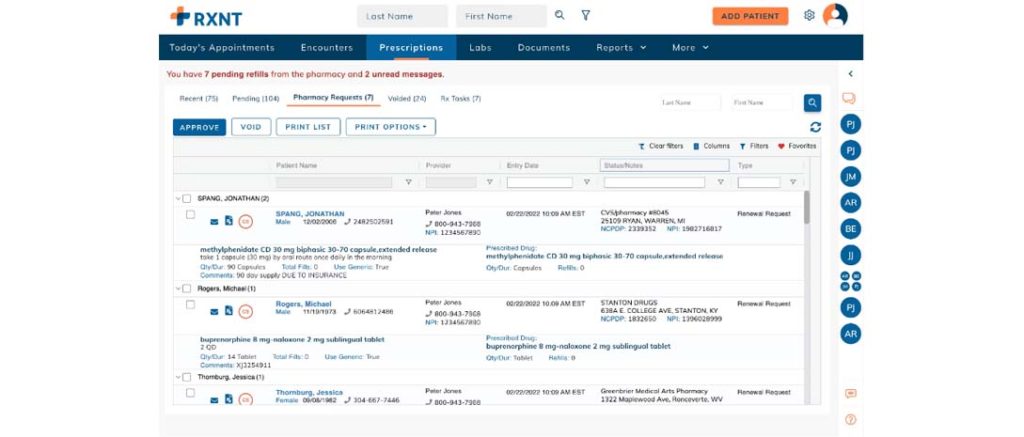Tick the Thornburg, Jessica group checkbox
The height and width of the screenshot is (437, 1024).
[x=187, y=377]
